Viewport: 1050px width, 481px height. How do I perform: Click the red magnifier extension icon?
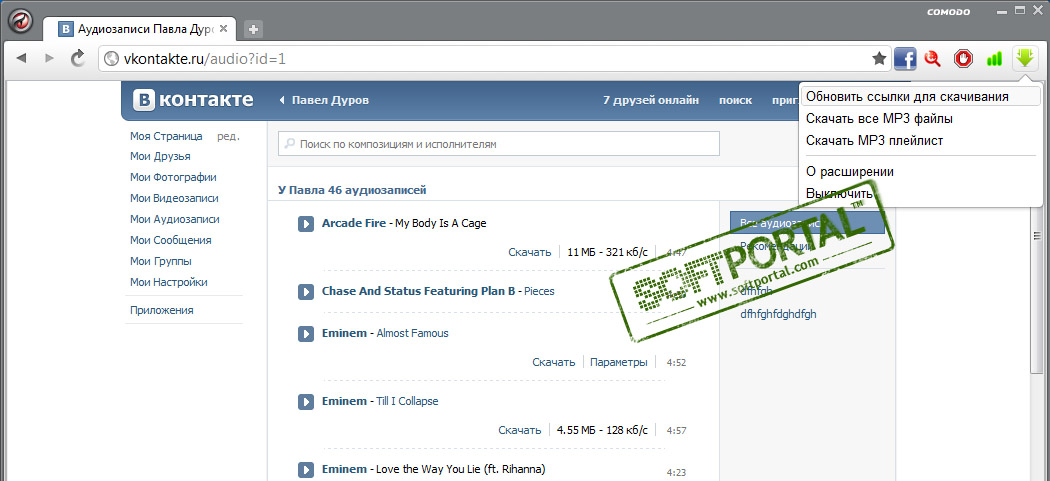(x=932, y=59)
